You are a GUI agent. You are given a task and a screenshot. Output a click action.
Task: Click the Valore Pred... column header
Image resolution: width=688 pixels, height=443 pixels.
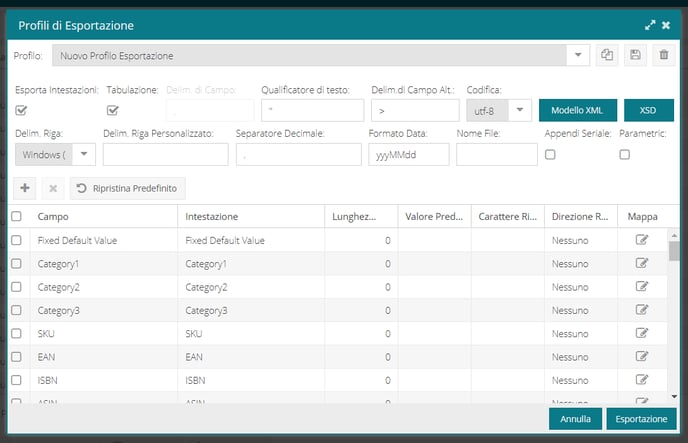coord(434,216)
